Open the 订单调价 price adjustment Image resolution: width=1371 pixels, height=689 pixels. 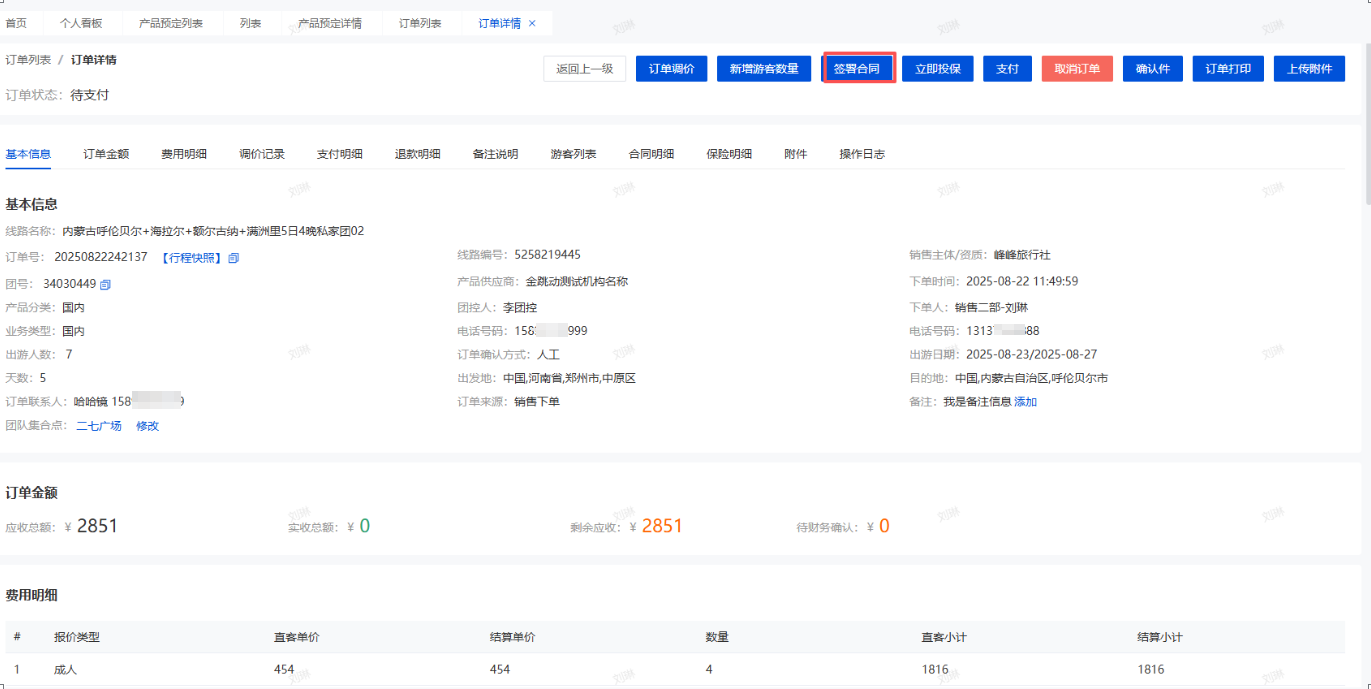(x=671, y=69)
